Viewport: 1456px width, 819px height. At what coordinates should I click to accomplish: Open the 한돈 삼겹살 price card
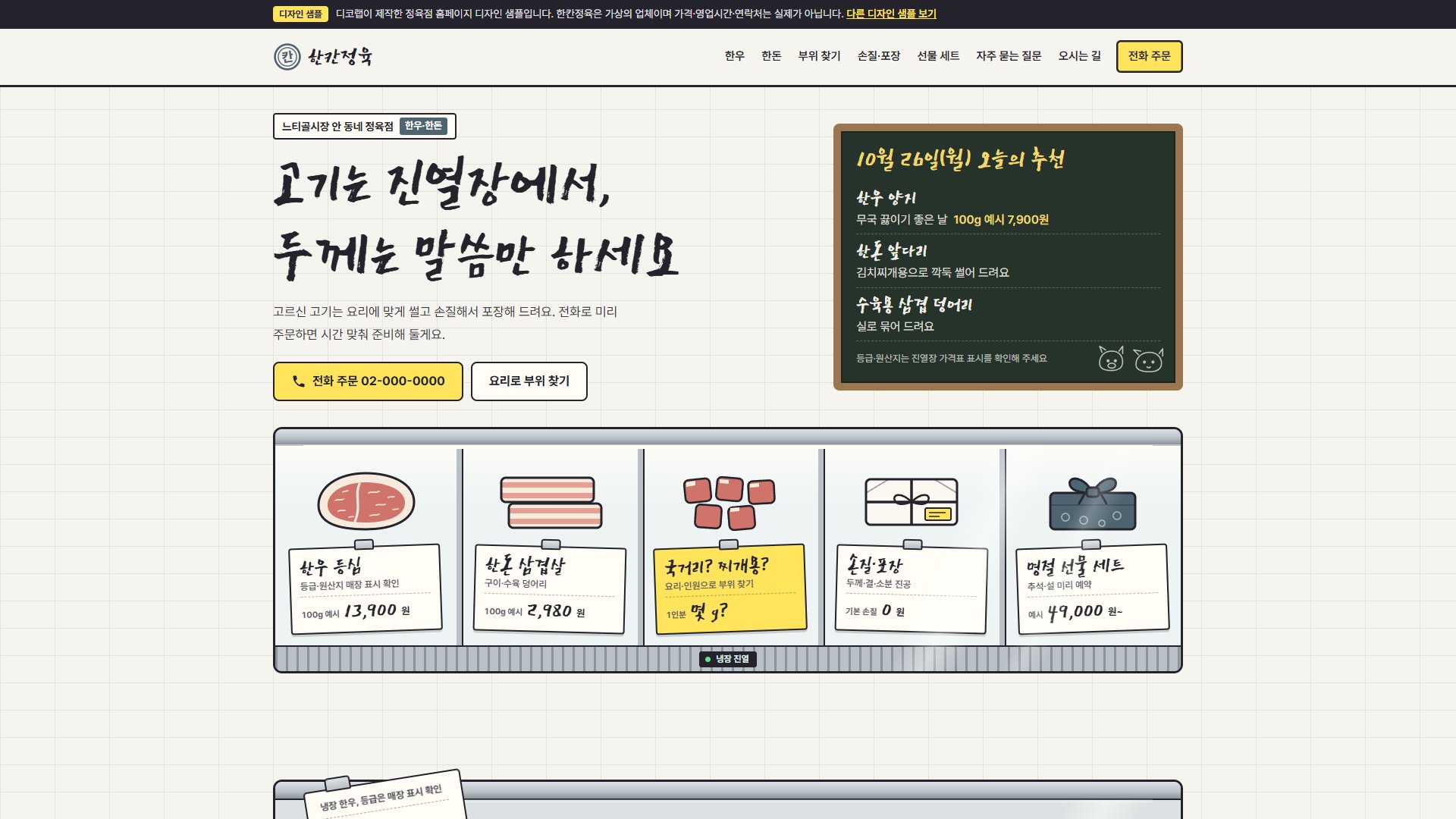[x=550, y=588]
